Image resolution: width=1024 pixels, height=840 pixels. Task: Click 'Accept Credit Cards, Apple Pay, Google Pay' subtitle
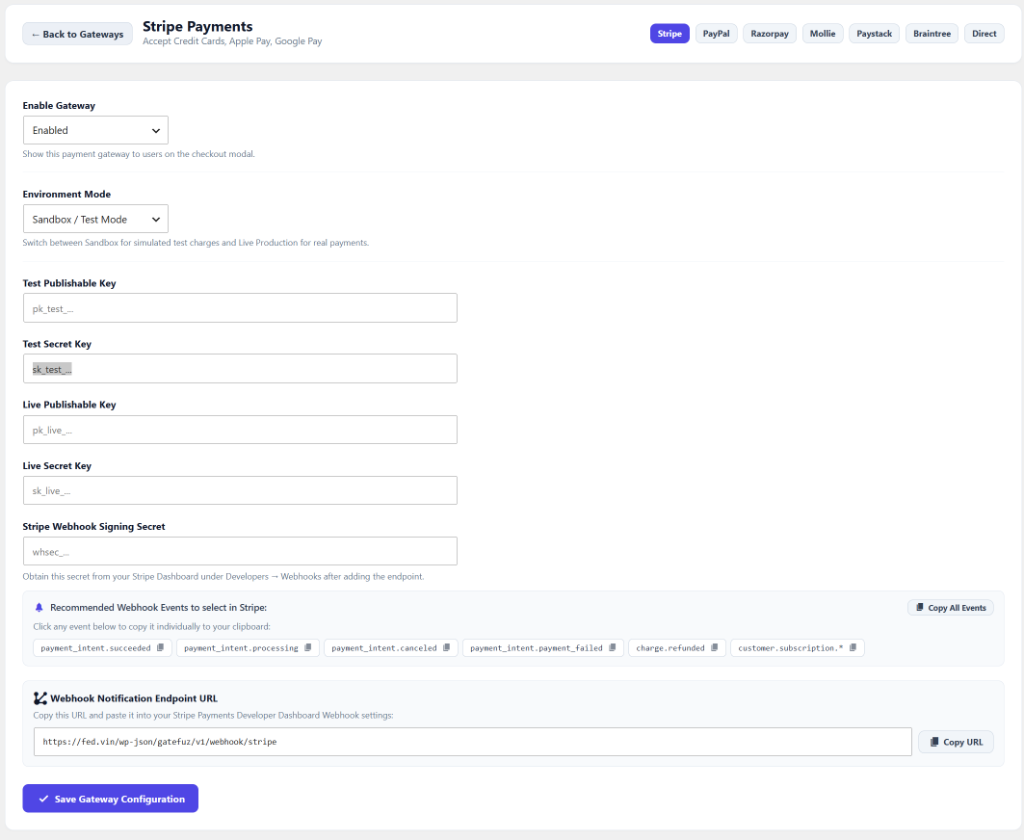(232, 41)
